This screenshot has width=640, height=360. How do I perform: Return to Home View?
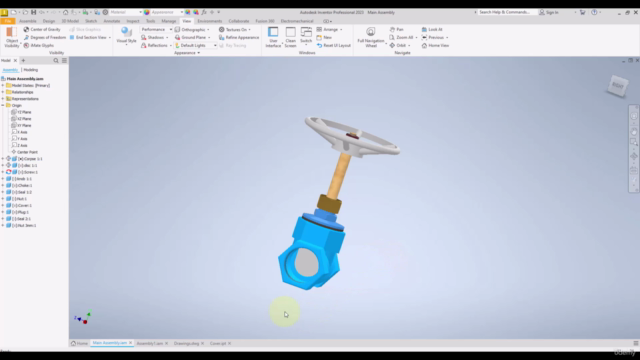pos(435,45)
